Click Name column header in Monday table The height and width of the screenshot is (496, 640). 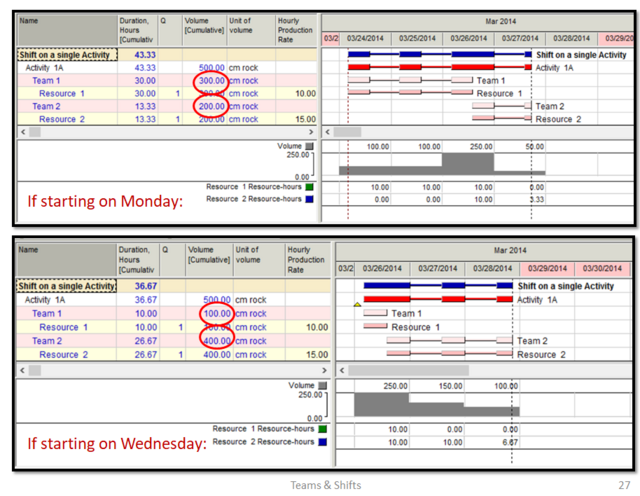pos(67,30)
